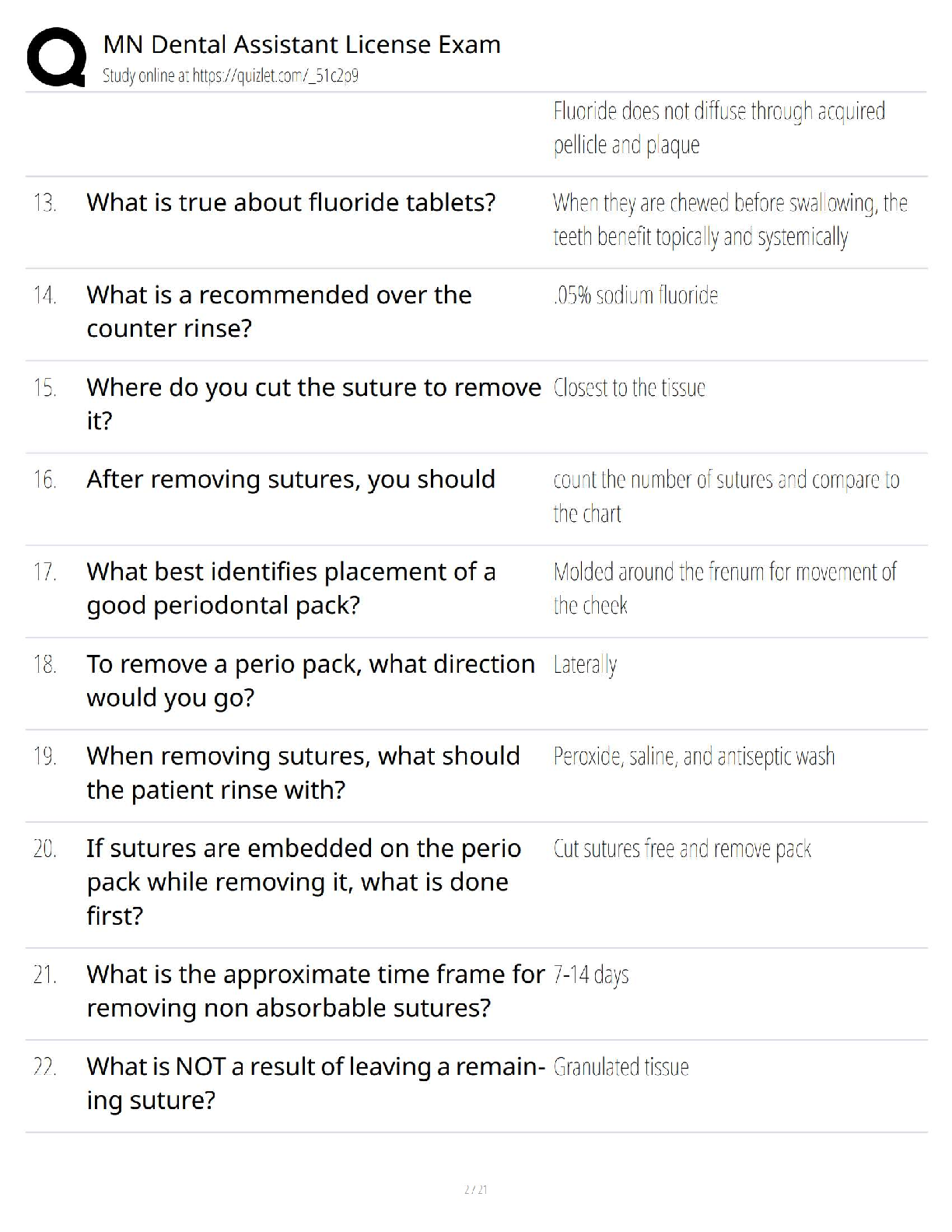The height and width of the screenshot is (1232, 952).
Task: Click the Quizlet Q logo icon
Action: 56,57
